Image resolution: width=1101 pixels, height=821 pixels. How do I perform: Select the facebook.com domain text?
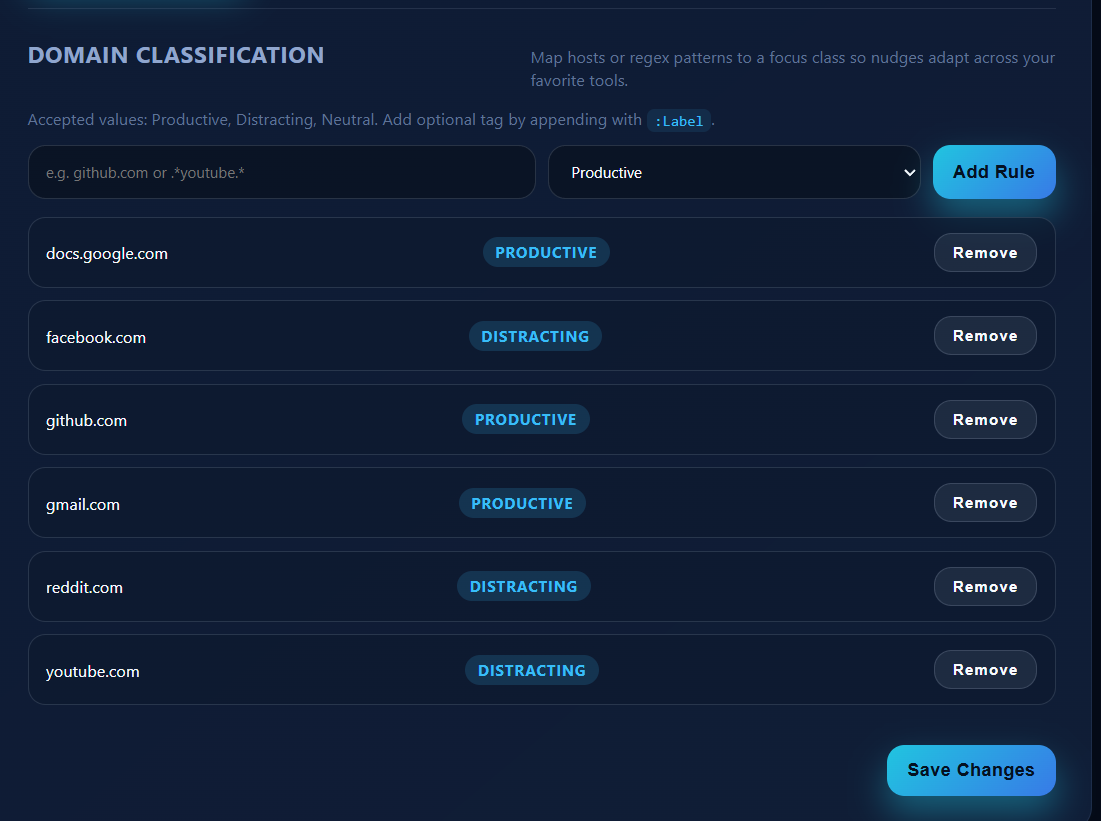pos(96,337)
